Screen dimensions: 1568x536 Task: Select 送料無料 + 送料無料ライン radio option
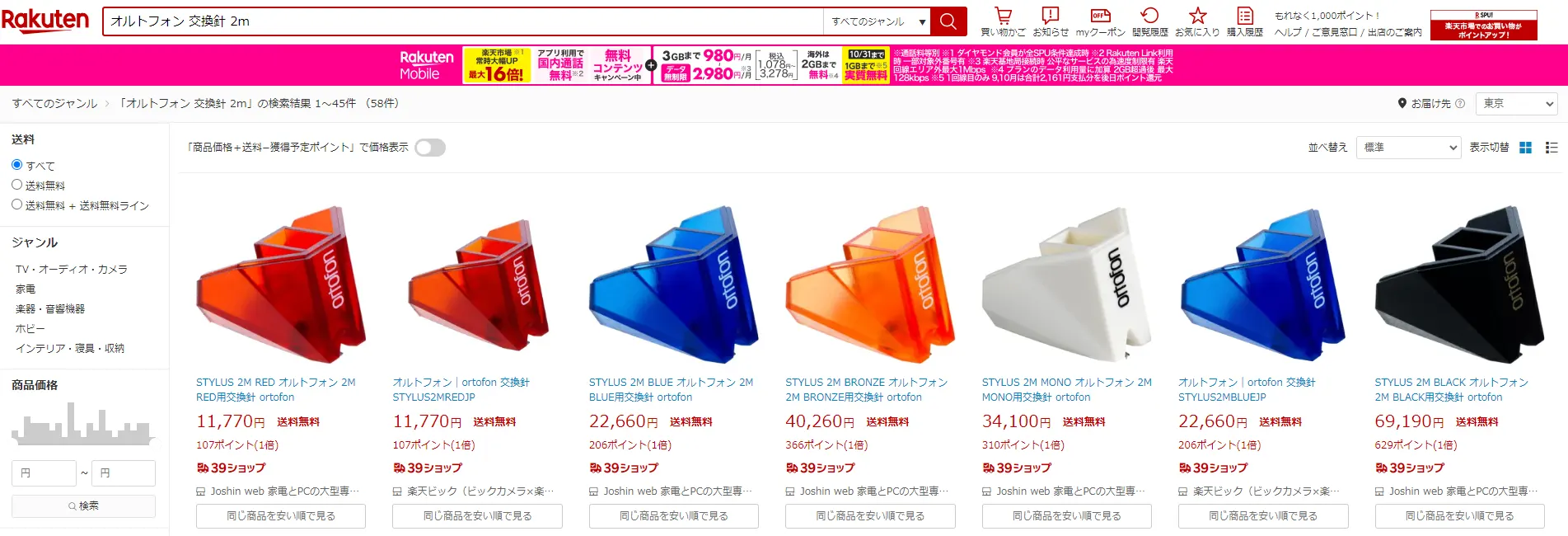pos(16,205)
